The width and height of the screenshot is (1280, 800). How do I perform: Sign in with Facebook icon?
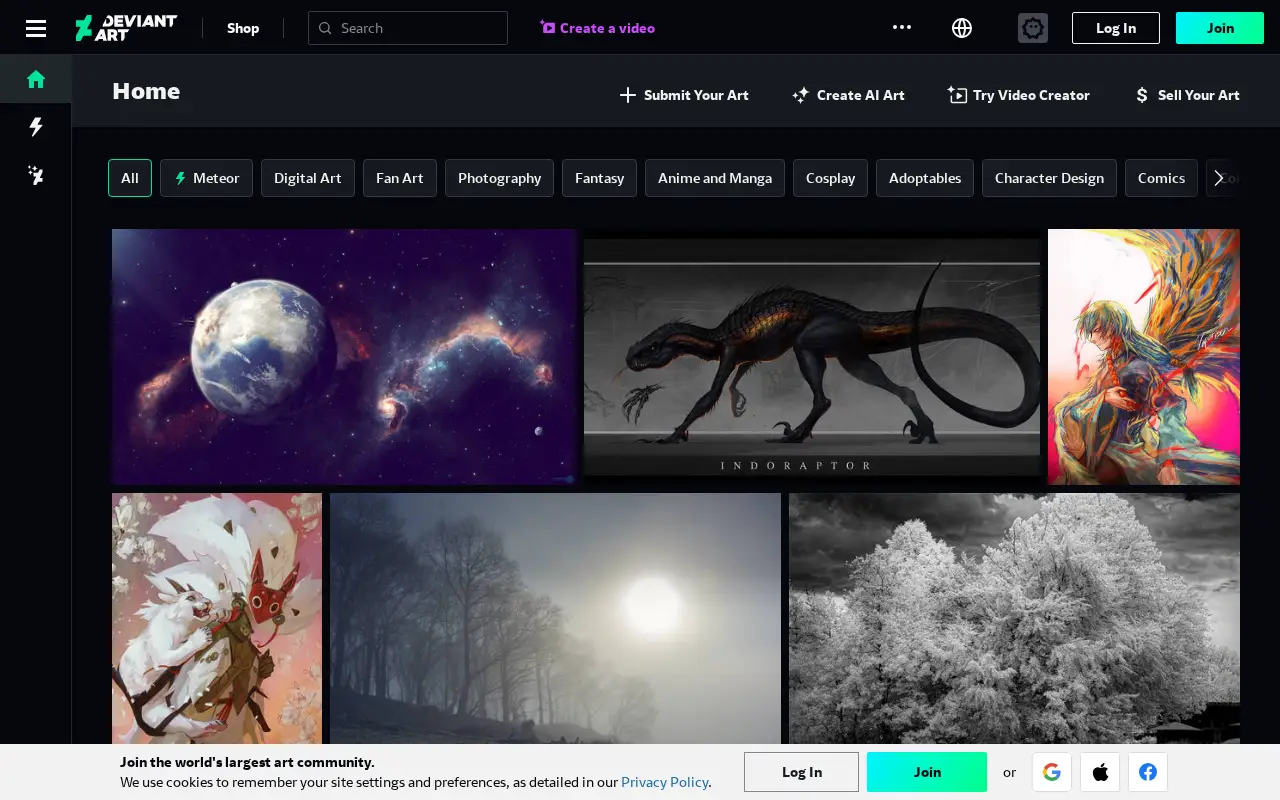click(x=1148, y=772)
